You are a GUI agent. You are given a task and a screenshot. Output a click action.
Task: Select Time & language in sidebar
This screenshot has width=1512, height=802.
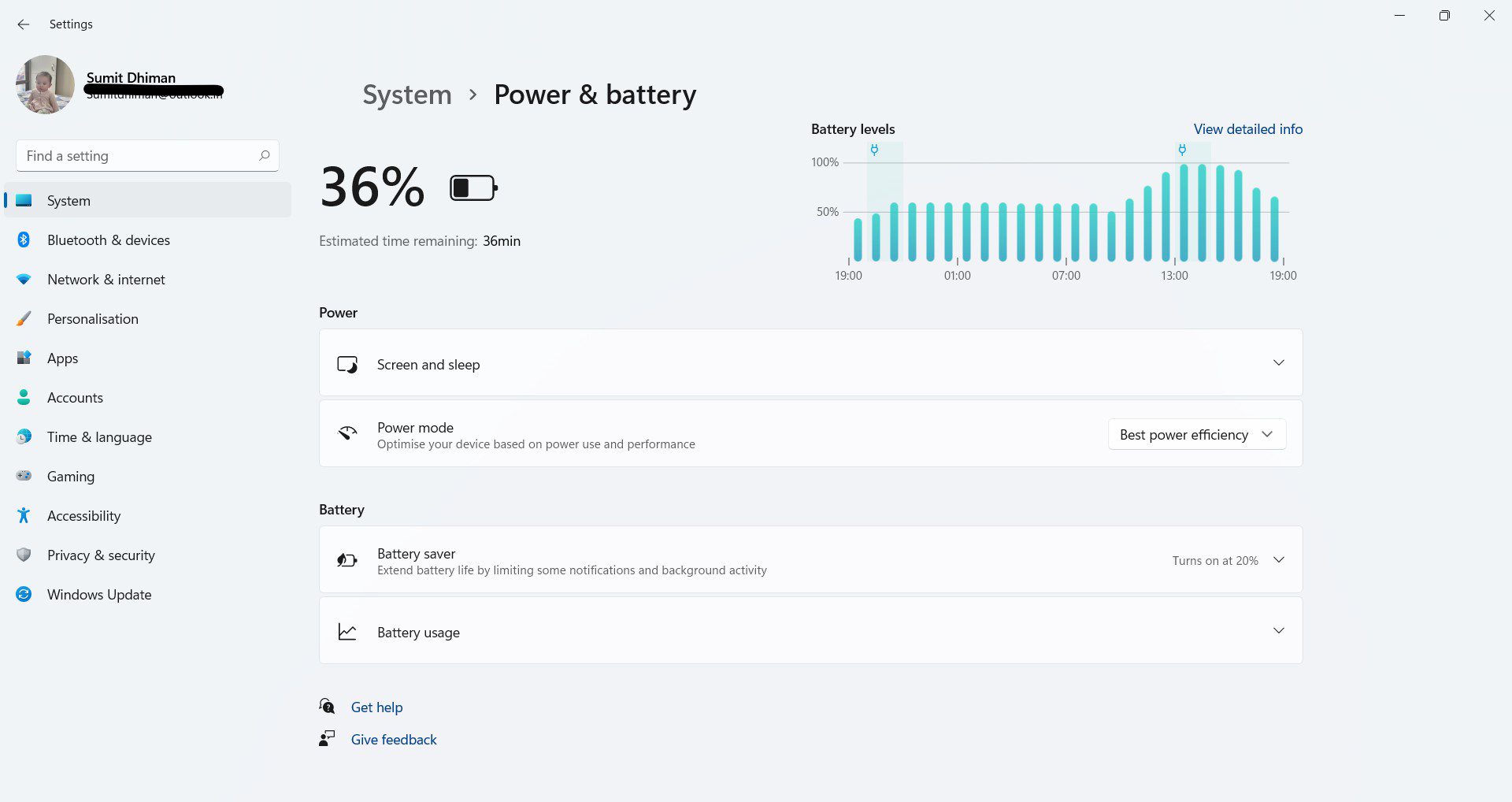(99, 437)
